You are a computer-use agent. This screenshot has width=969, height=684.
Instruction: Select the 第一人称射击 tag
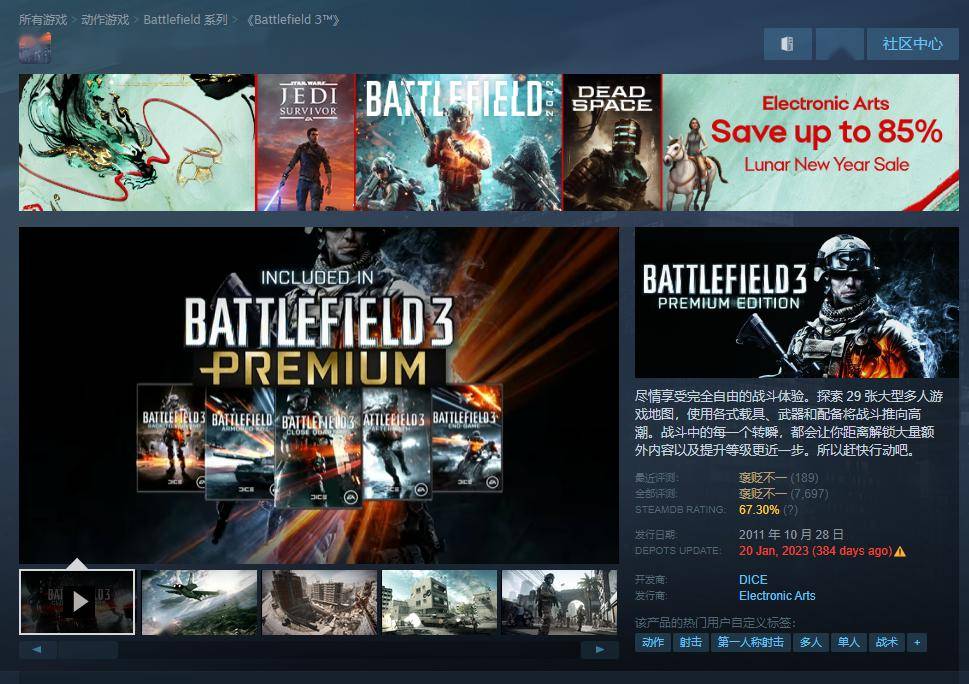click(750, 642)
